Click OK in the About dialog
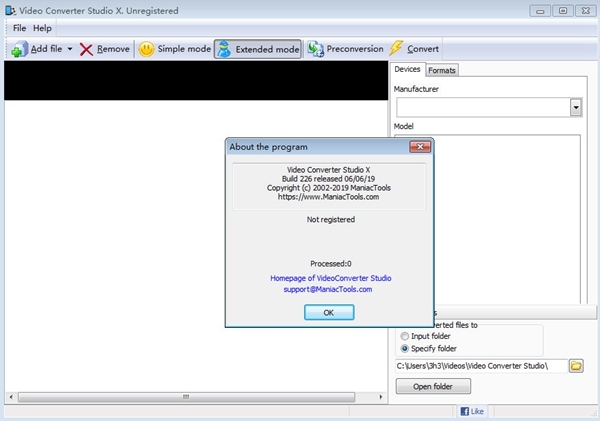This screenshot has height=421, width=600. coord(329,313)
